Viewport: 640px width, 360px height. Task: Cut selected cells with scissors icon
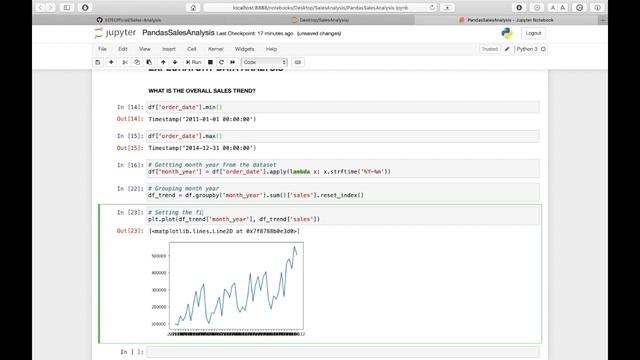pyautogui.click(x=125, y=62)
